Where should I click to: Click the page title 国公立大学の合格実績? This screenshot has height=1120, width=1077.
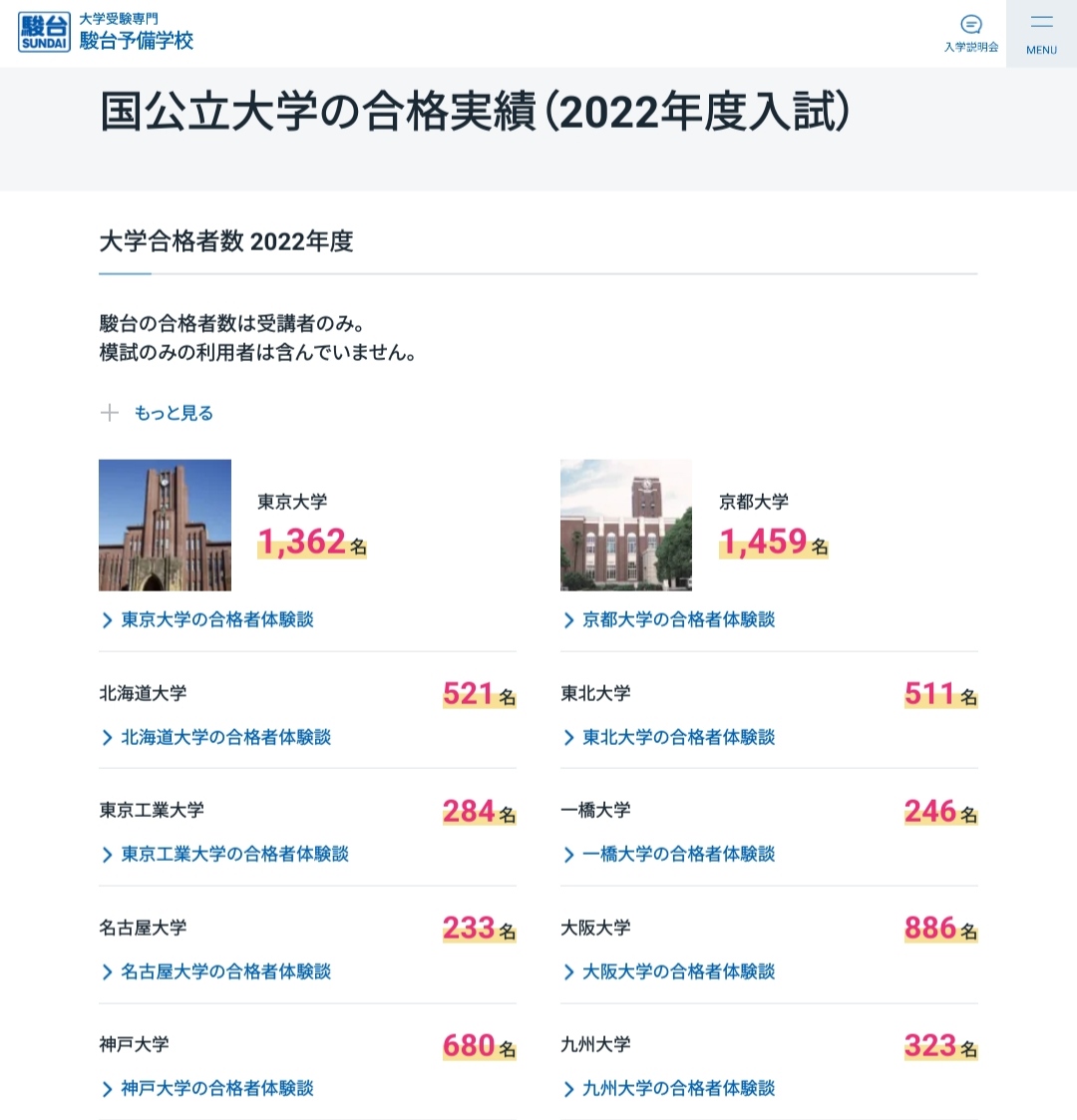(x=318, y=112)
